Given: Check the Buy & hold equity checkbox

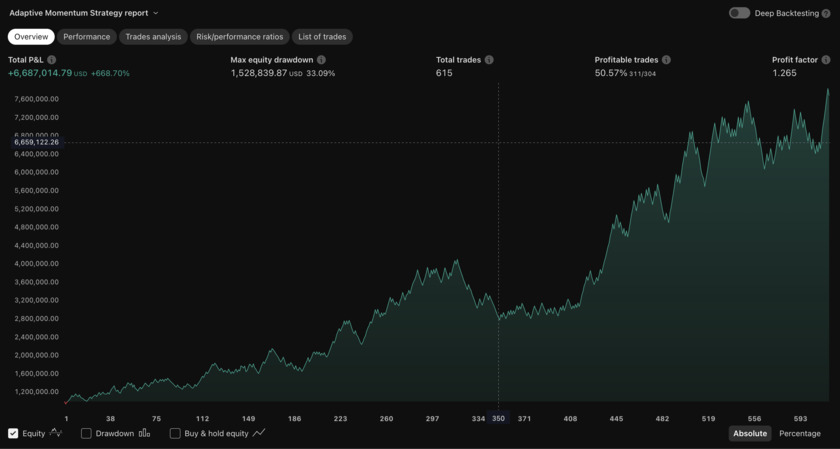Looking at the screenshot, I should (175, 433).
